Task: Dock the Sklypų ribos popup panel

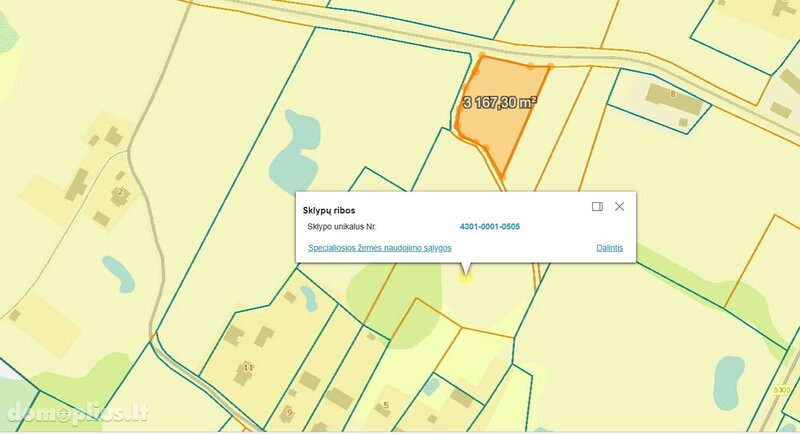Action: point(597,207)
